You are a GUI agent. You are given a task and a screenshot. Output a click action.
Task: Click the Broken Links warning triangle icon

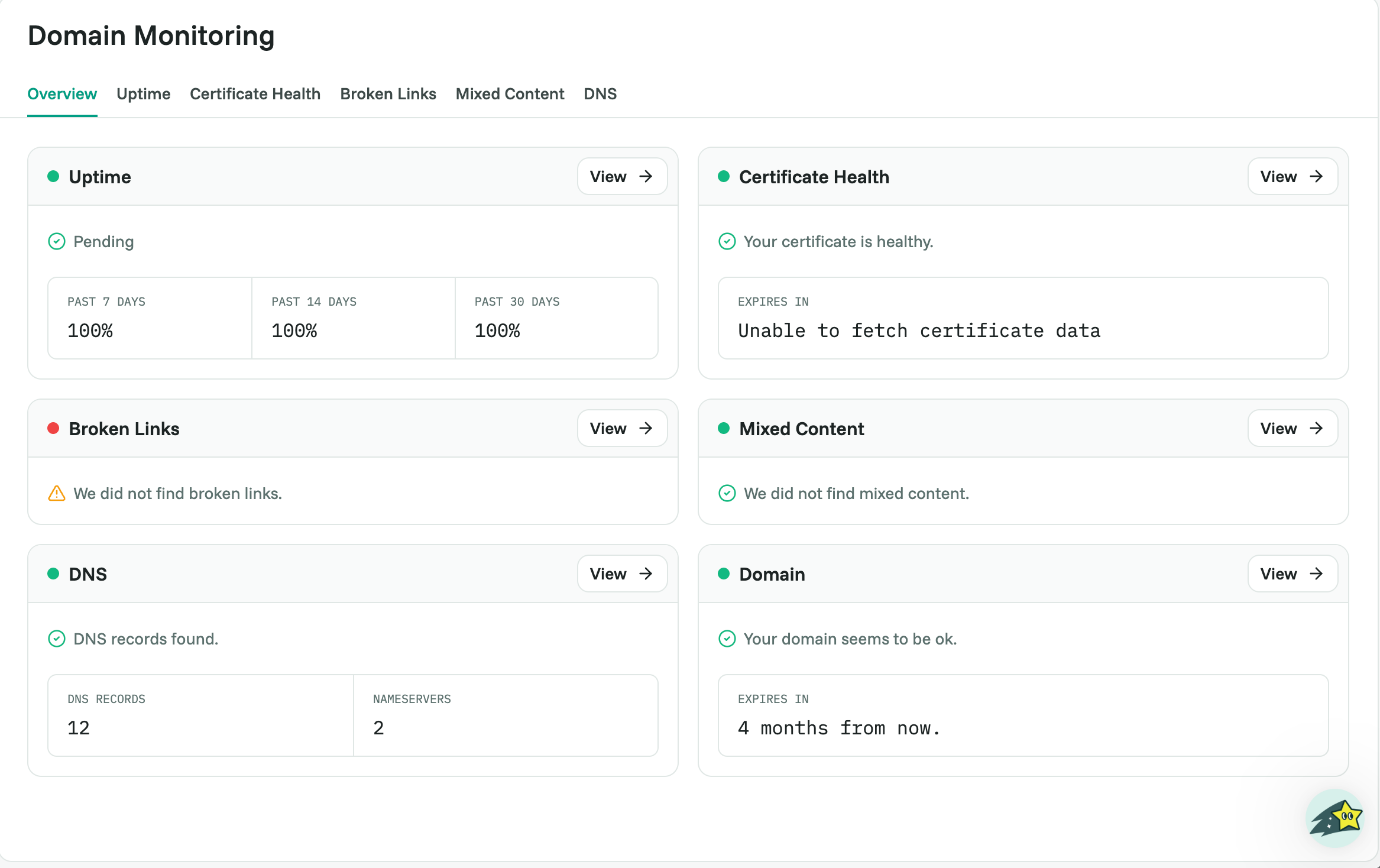click(56, 493)
